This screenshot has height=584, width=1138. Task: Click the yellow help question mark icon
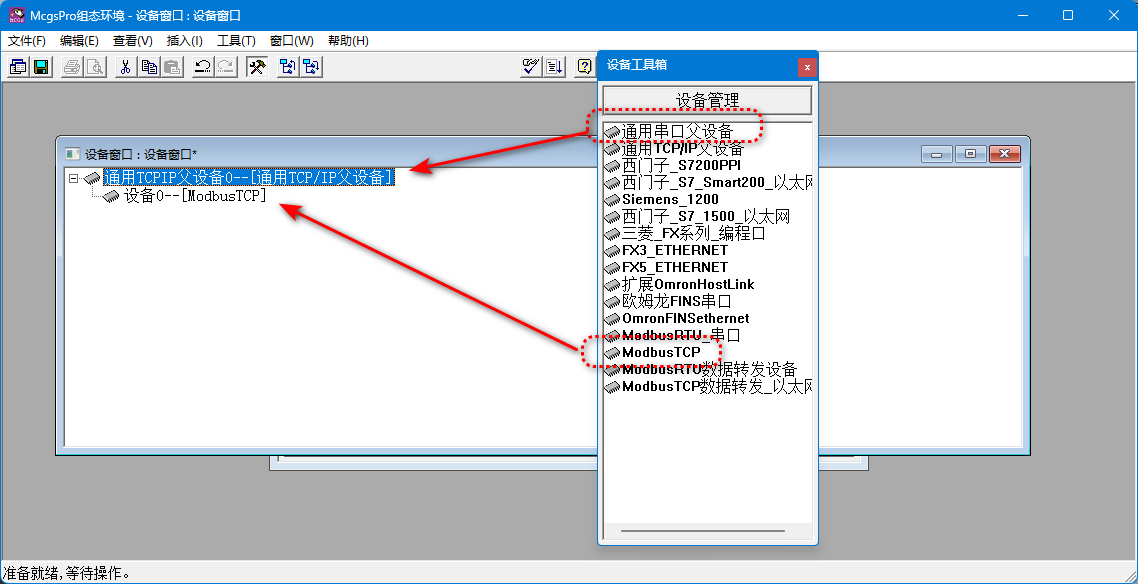click(x=584, y=67)
